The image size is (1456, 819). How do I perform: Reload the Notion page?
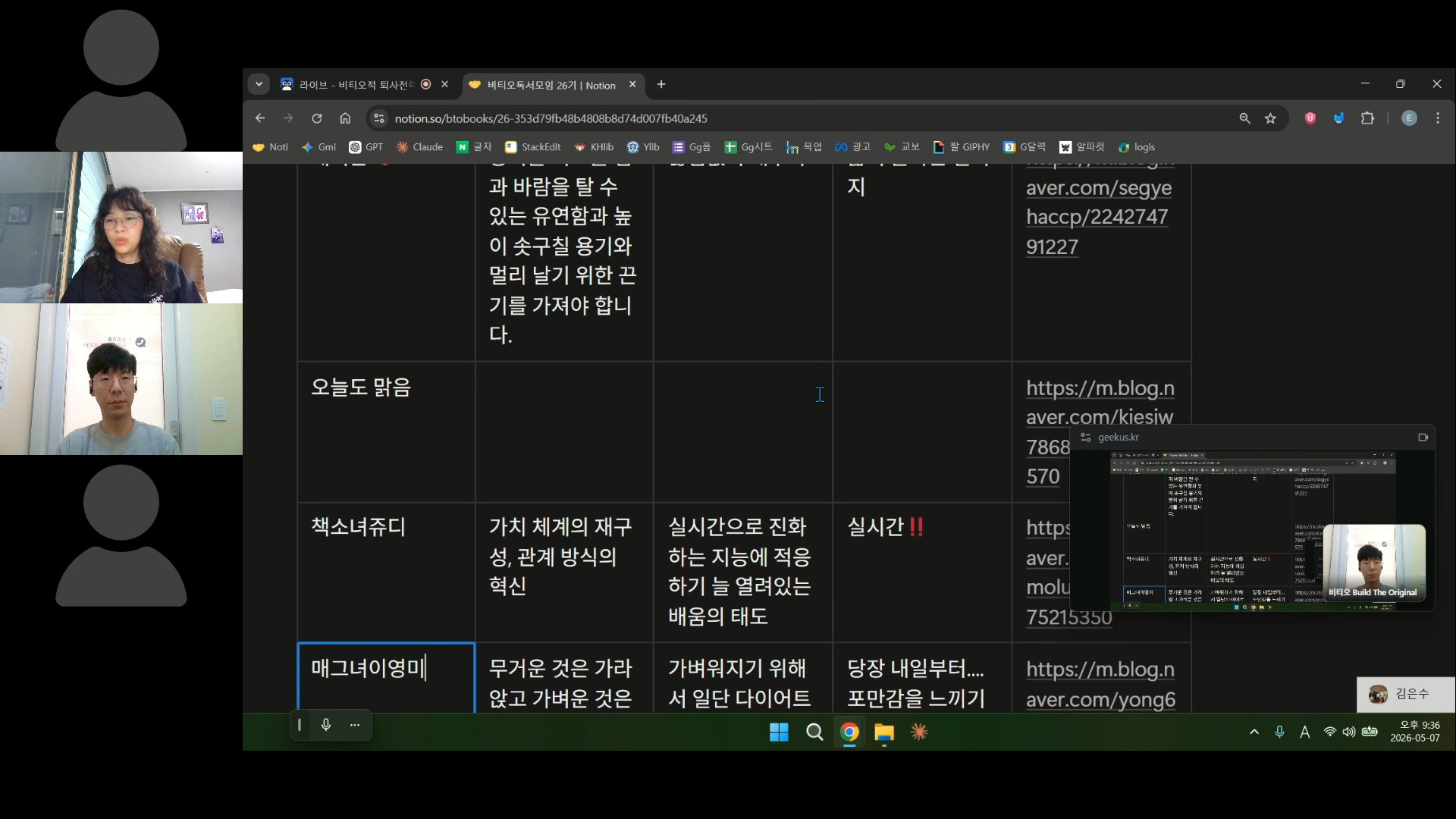[x=317, y=118]
